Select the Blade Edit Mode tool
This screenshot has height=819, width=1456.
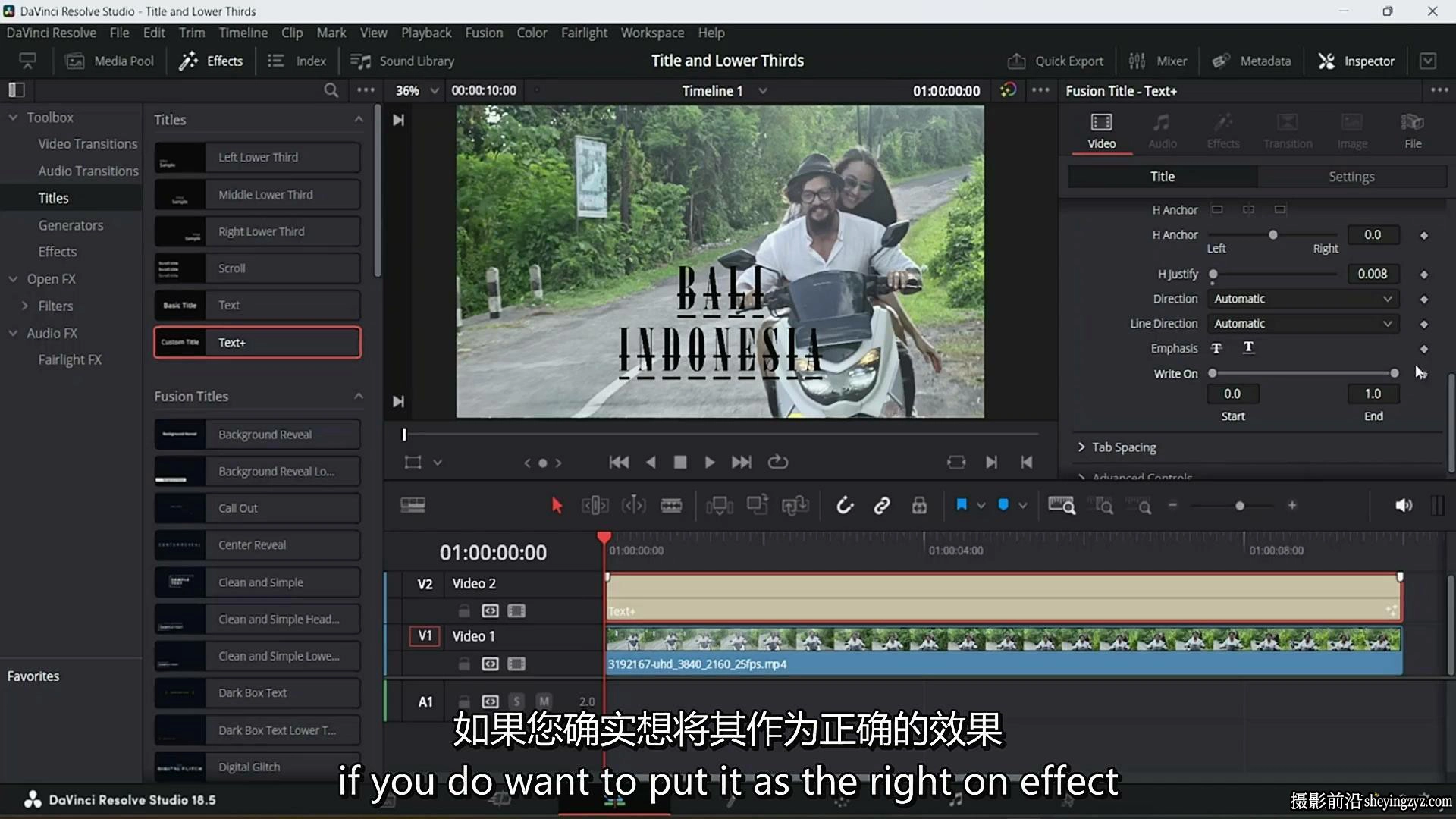[671, 506]
